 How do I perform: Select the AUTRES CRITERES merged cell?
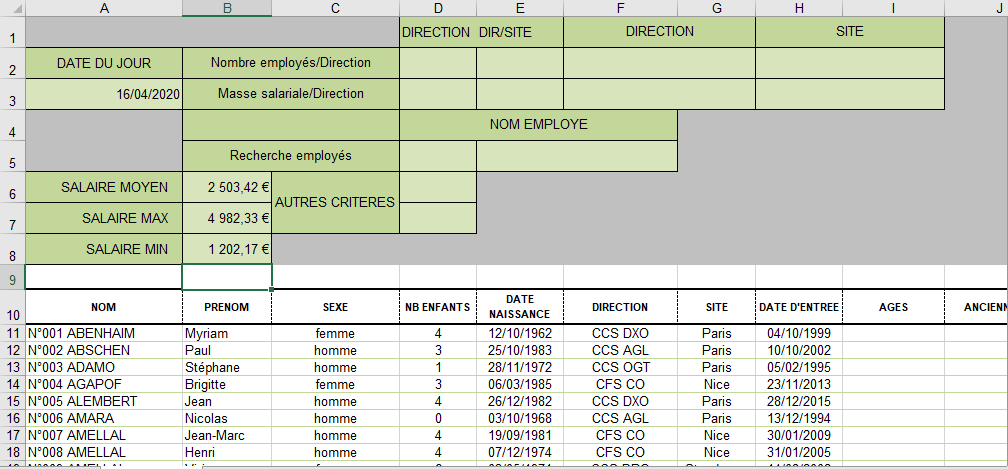coord(335,202)
